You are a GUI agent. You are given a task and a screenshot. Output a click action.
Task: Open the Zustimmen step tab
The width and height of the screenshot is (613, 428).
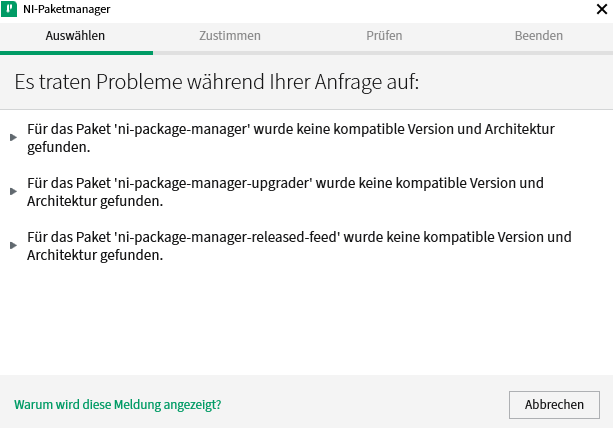pyautogui.click(x=230, y=36)
